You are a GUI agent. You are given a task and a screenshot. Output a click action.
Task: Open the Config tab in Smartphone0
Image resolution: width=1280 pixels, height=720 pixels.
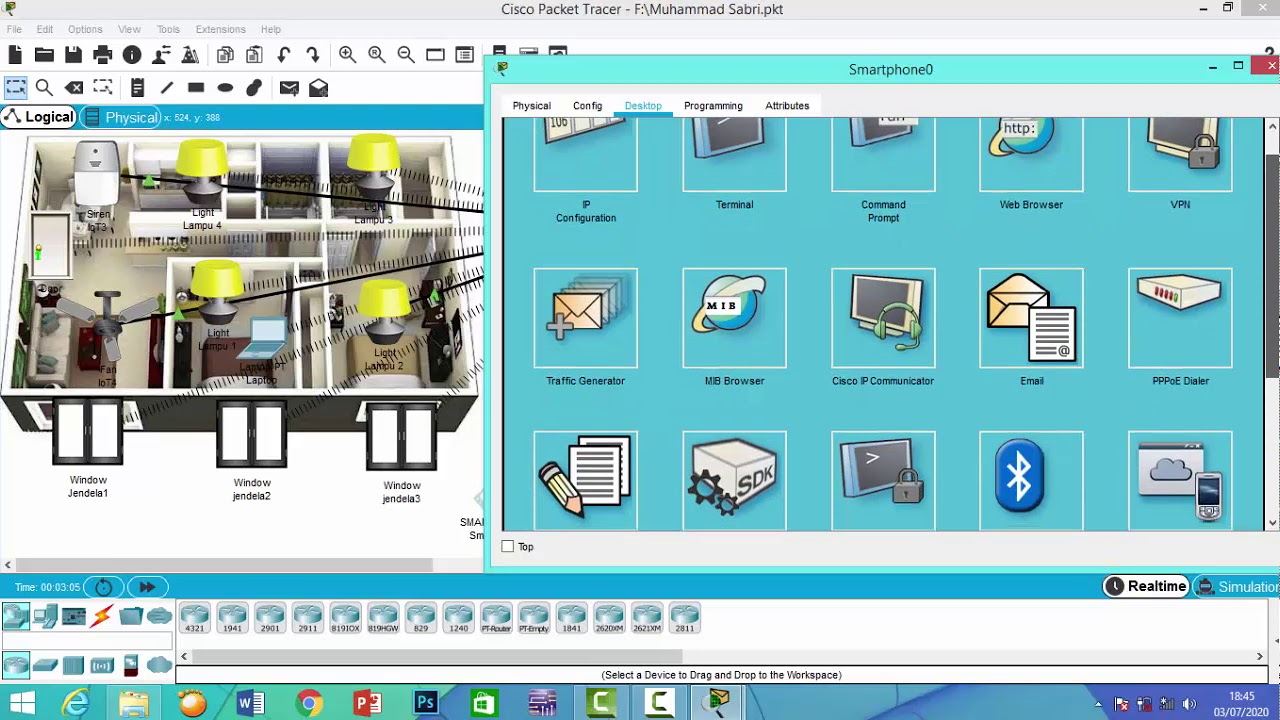(587, 106)
